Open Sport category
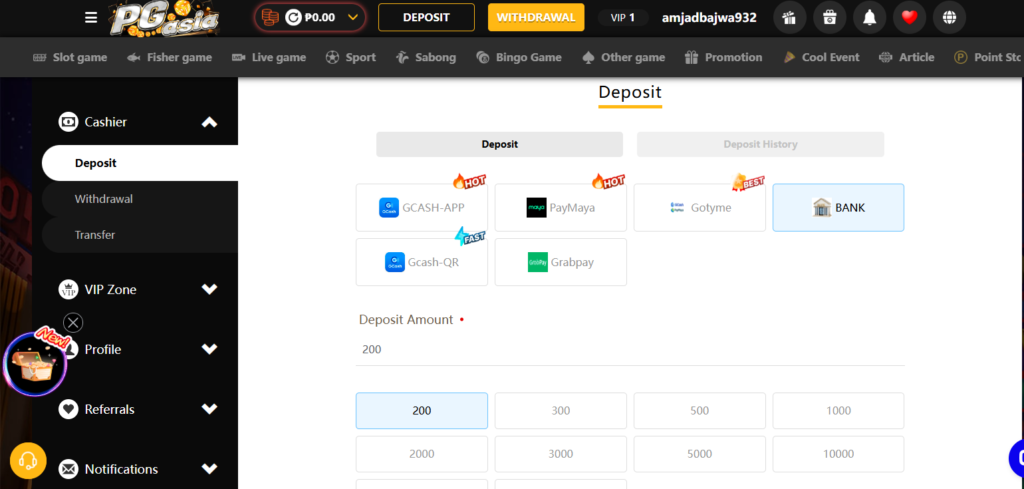The width and height of the screenshot is (1024, 489). coord(351,57)
